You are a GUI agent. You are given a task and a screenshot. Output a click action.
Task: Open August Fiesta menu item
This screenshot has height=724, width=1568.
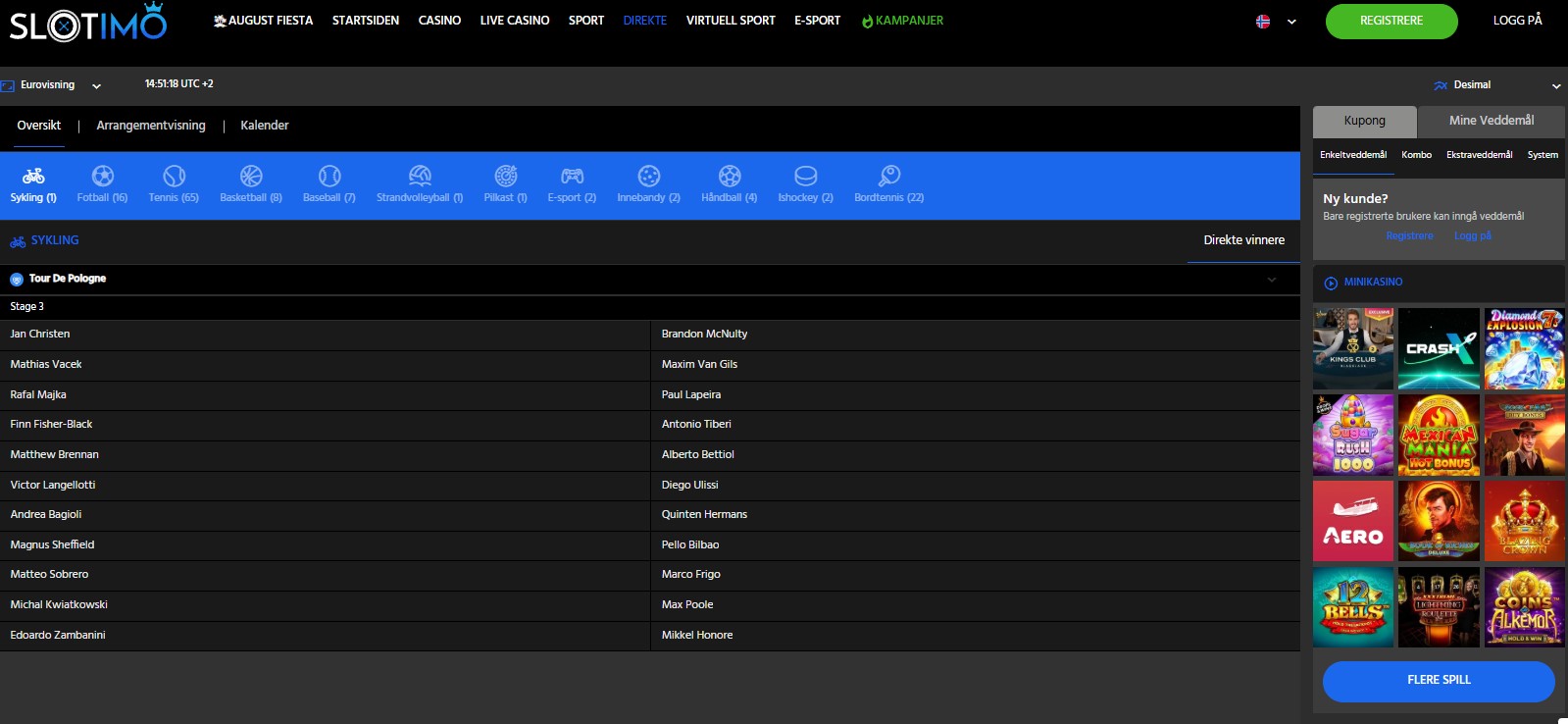[263, 21]
